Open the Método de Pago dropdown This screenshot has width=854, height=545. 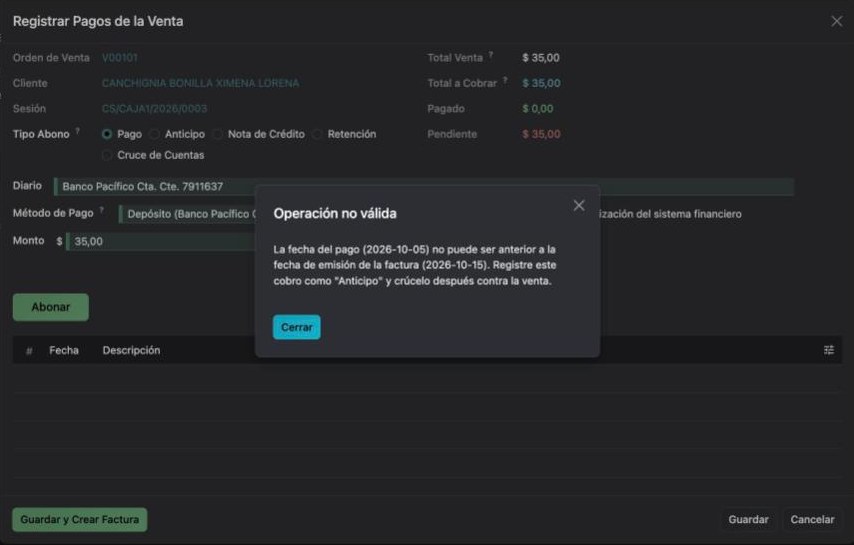pos(187,214)
